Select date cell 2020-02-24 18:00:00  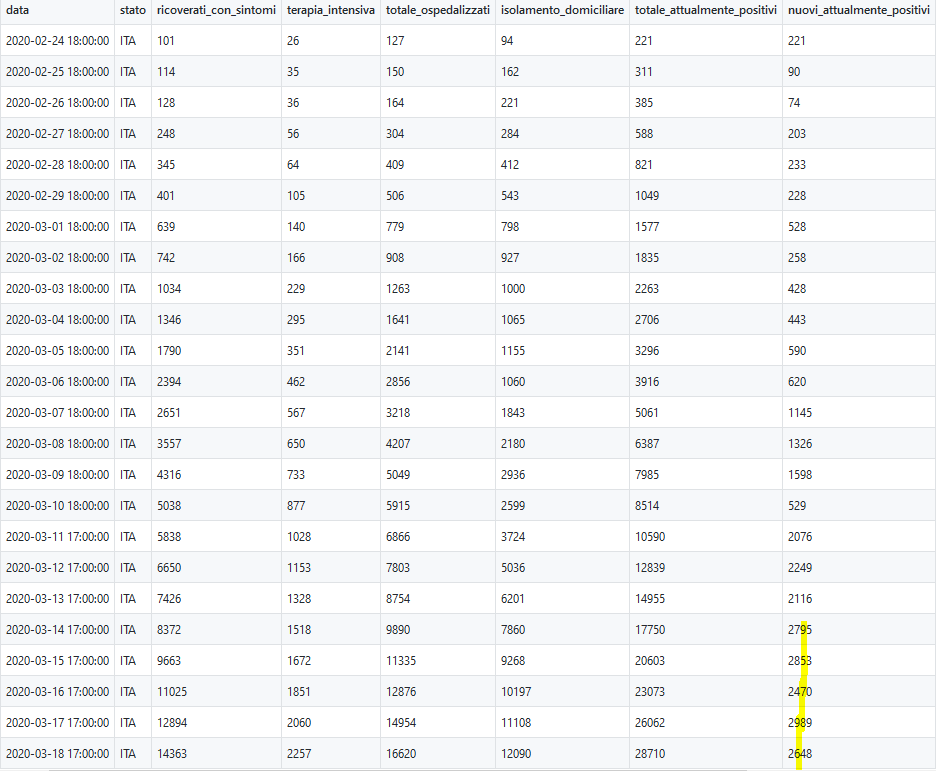57,41
